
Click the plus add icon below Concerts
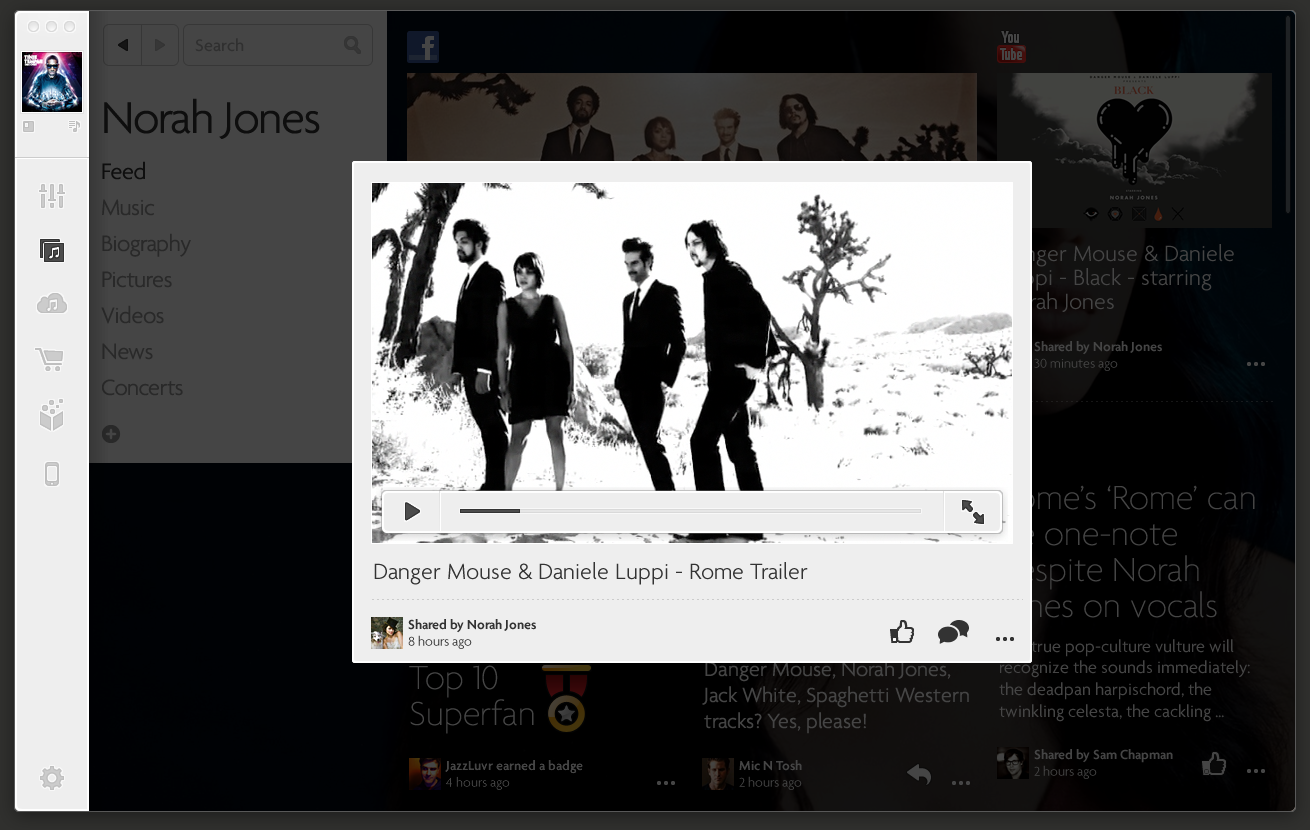point(111,434)
